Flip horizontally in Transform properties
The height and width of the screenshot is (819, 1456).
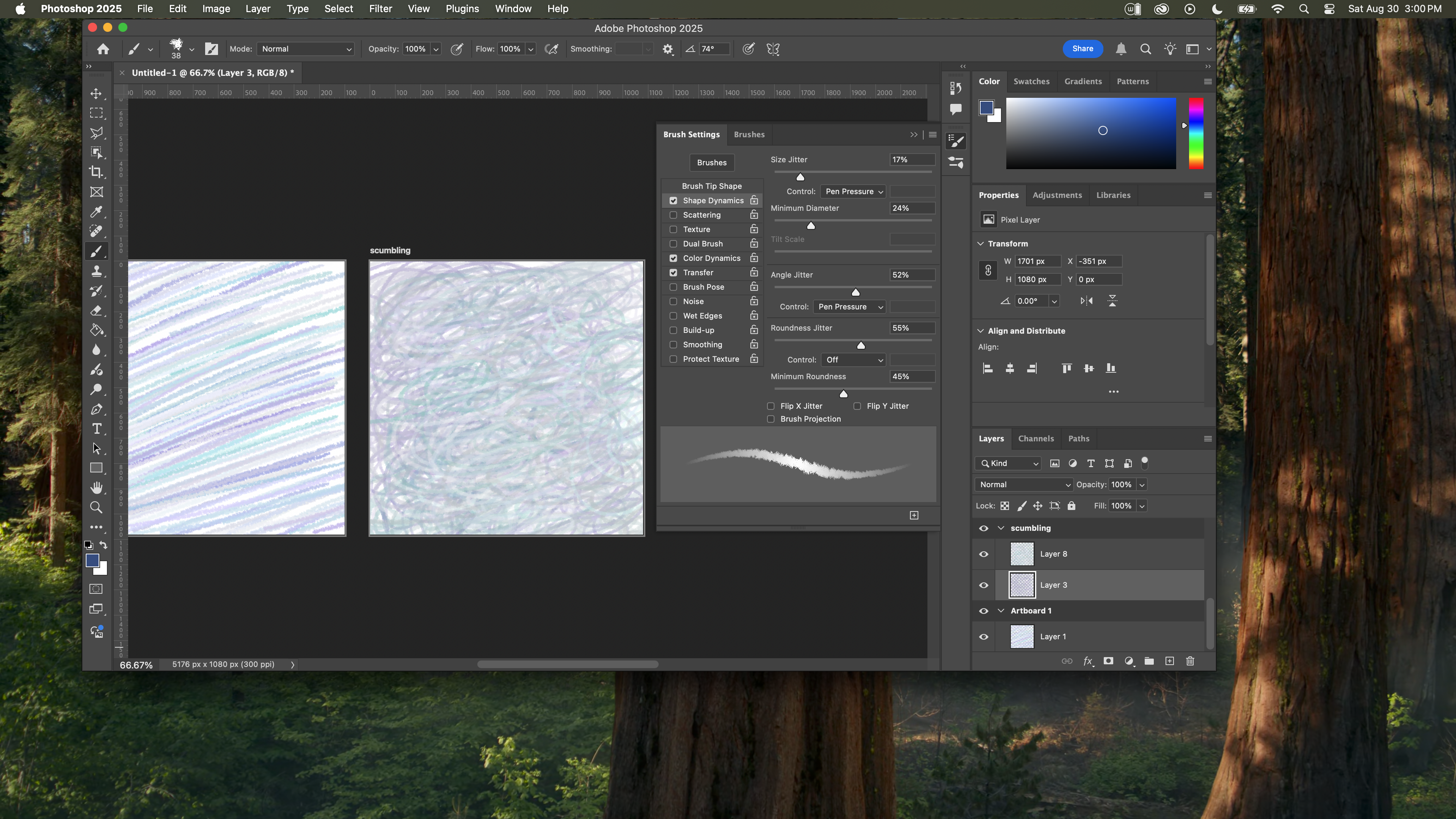1086,301
